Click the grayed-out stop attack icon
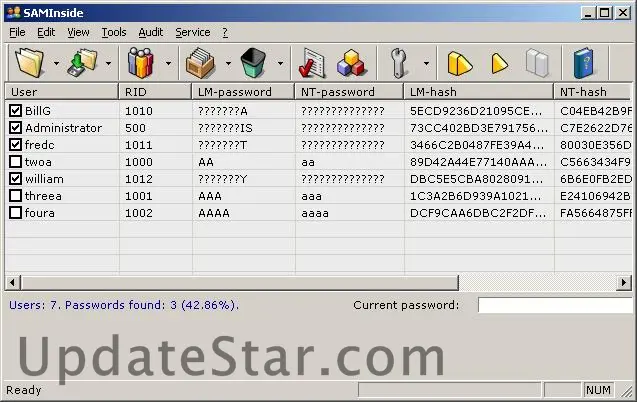The image size is (637, 402). click(x=537, y=63)
